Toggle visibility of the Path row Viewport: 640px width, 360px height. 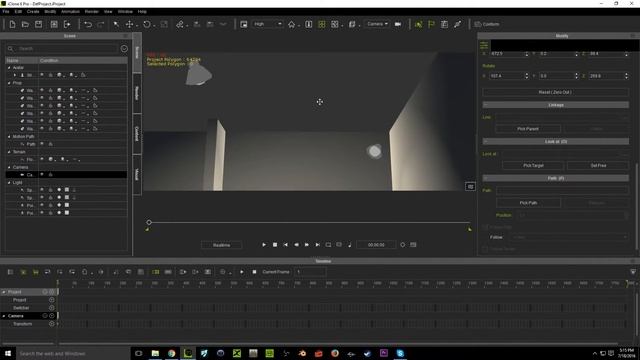coord(42,144)
